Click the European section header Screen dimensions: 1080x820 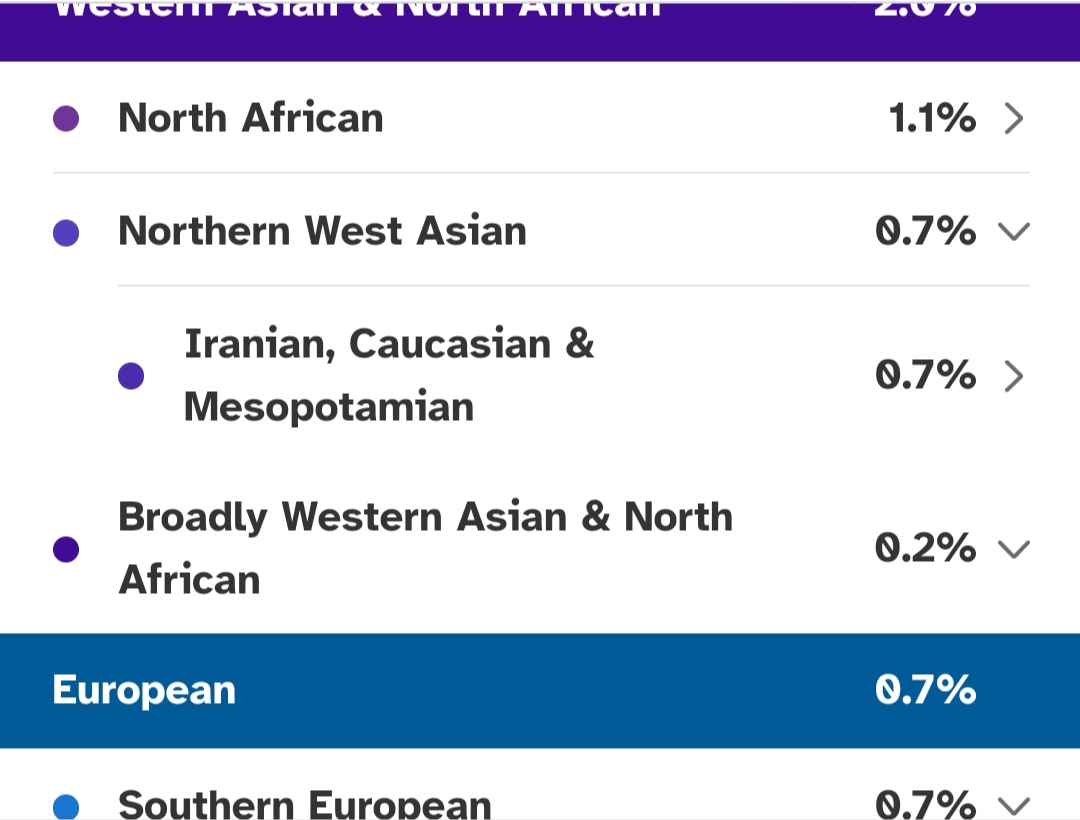(x=540, y=691)
